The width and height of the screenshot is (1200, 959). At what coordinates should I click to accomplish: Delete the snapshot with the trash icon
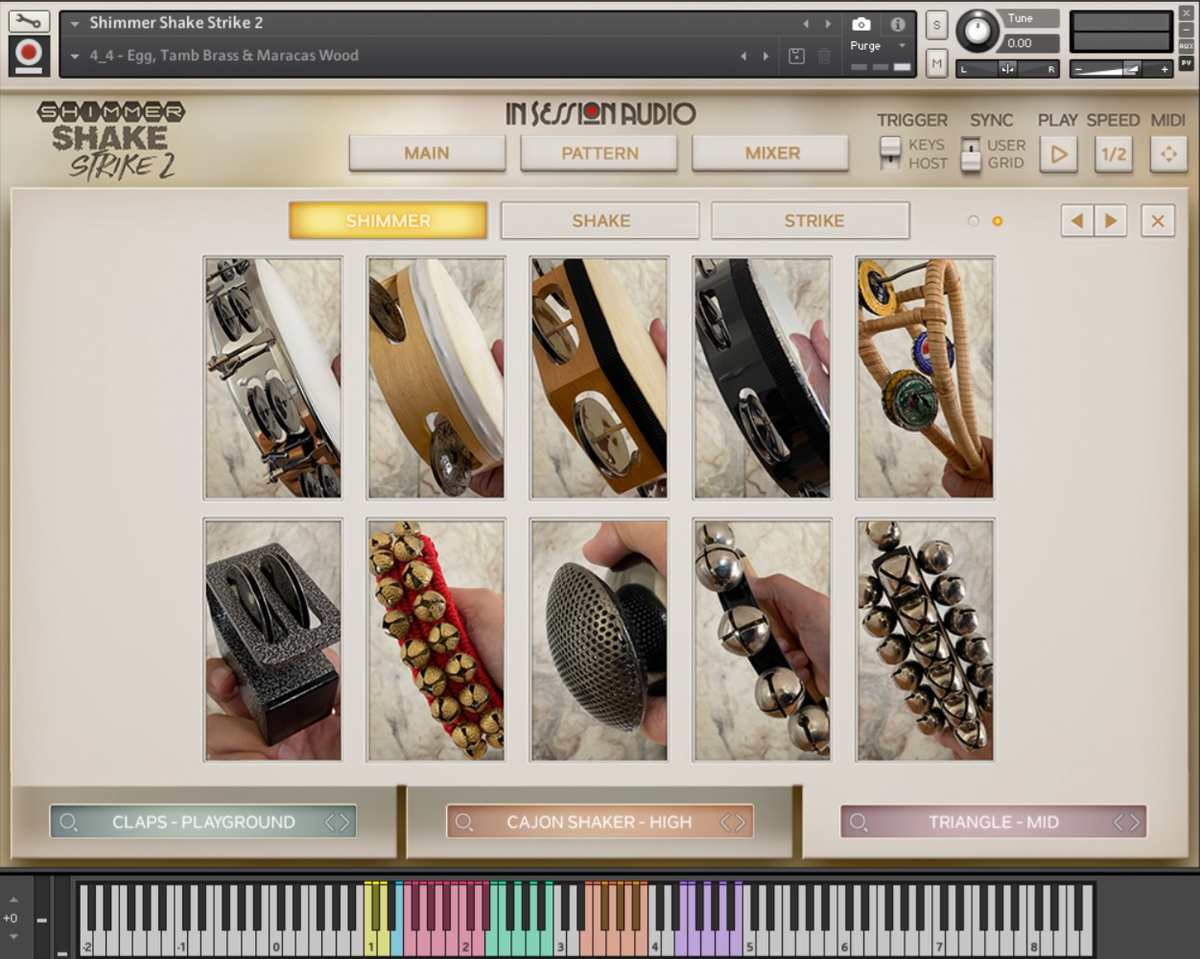coord(824,56)
